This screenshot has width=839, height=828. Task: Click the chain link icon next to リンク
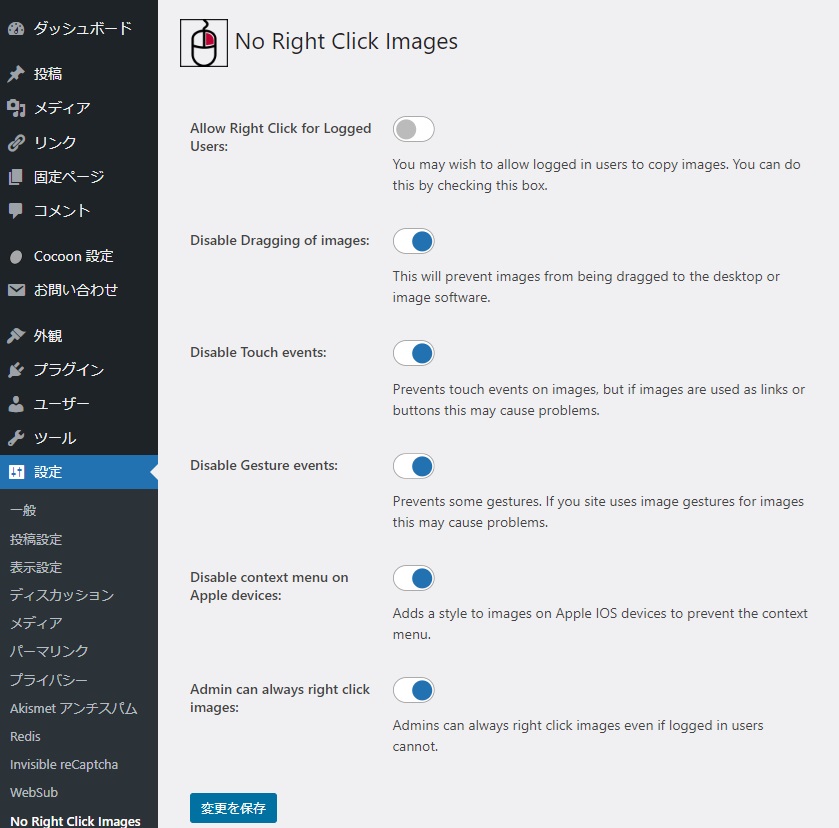[16, 142]
